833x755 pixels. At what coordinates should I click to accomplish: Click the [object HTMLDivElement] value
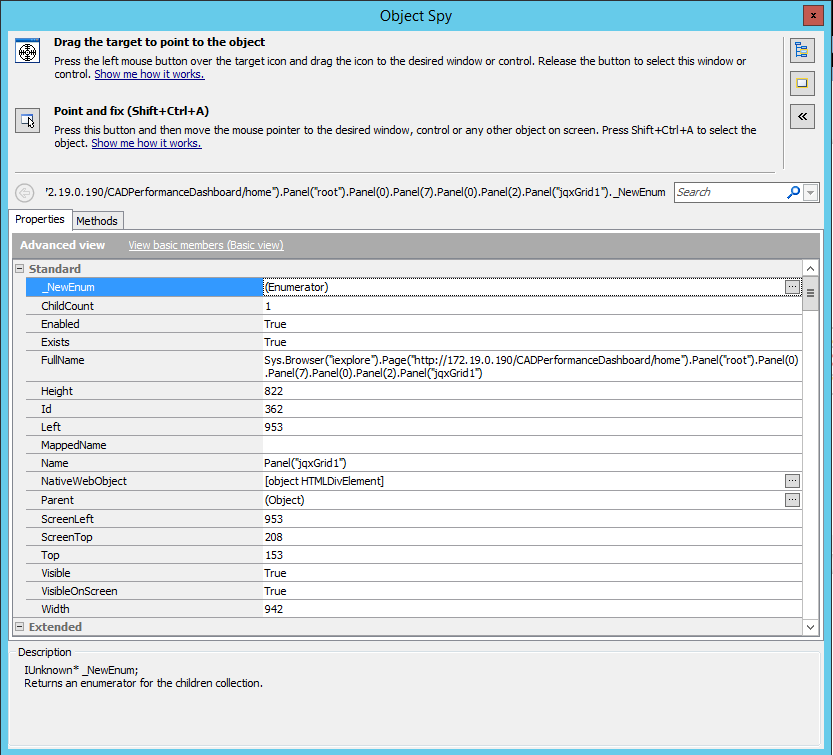click(324, 481)
